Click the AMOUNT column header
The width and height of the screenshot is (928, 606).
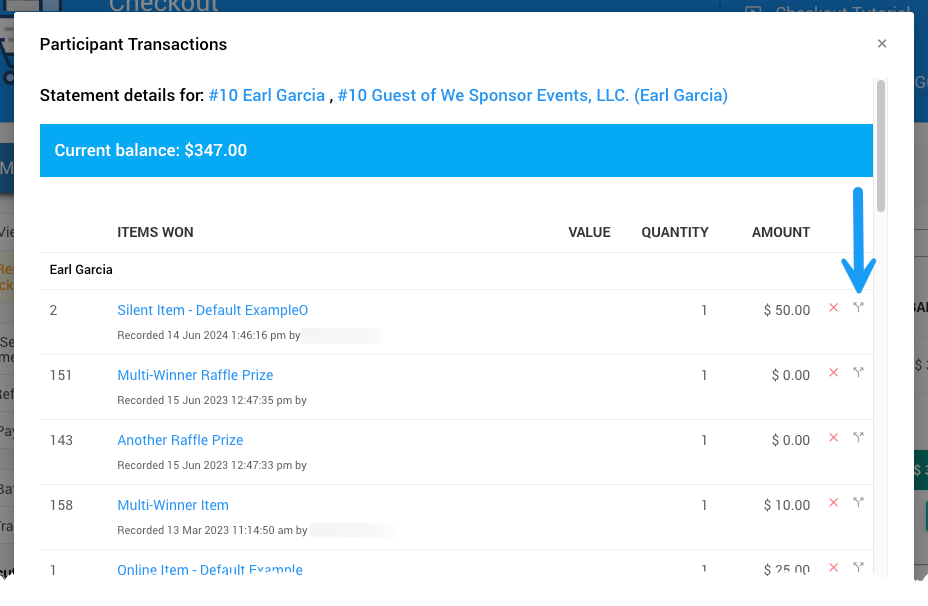(x=780, y=232)
